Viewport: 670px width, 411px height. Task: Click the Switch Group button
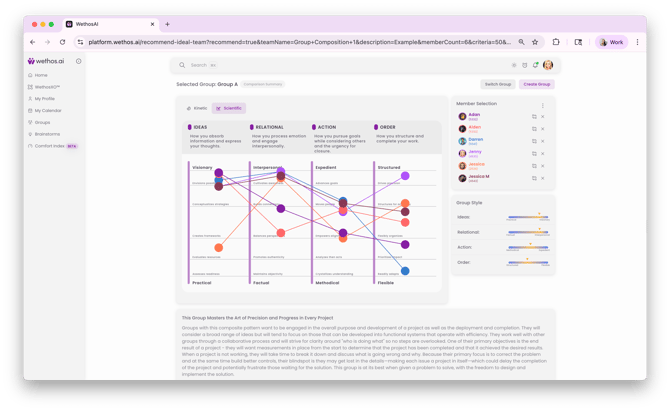point(497,84)
